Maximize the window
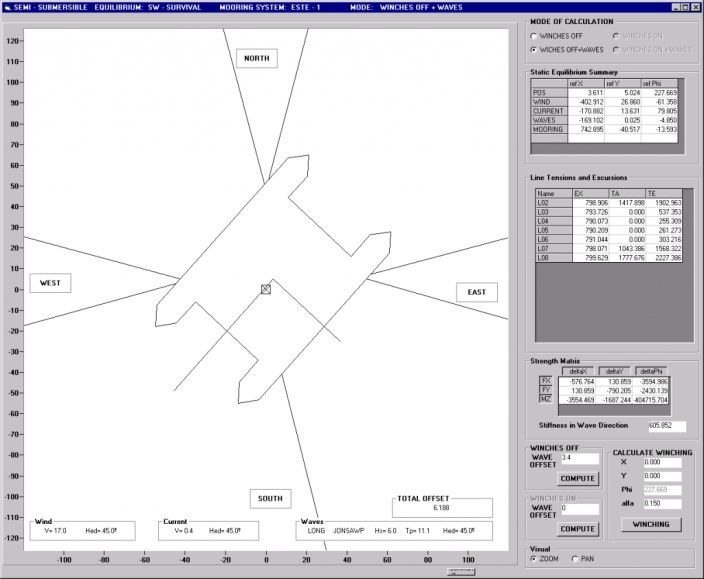 click(685, 7)
